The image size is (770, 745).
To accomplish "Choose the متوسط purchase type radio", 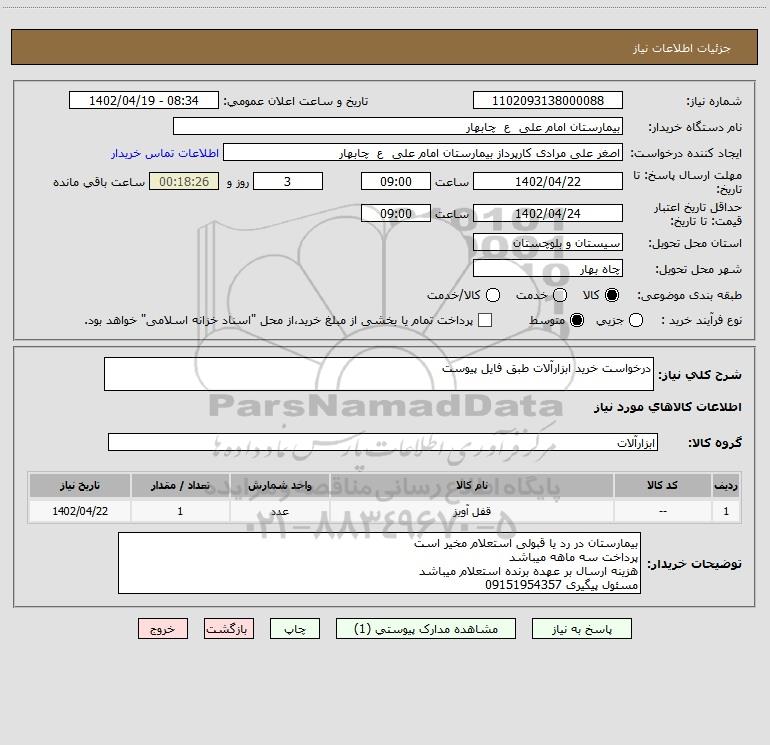I will [577, 320].
